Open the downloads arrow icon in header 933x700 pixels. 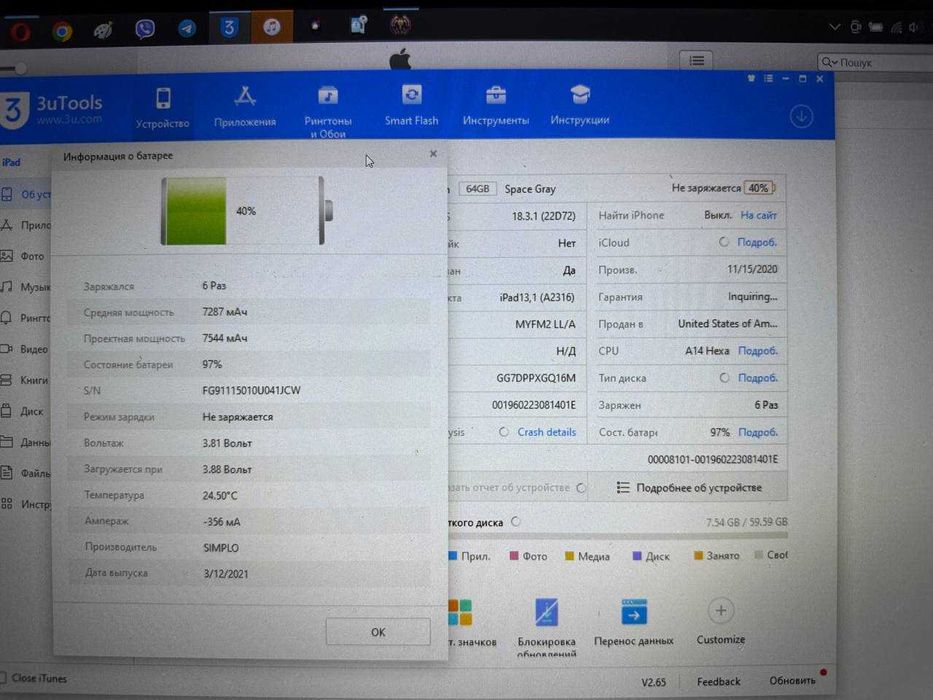801,116
